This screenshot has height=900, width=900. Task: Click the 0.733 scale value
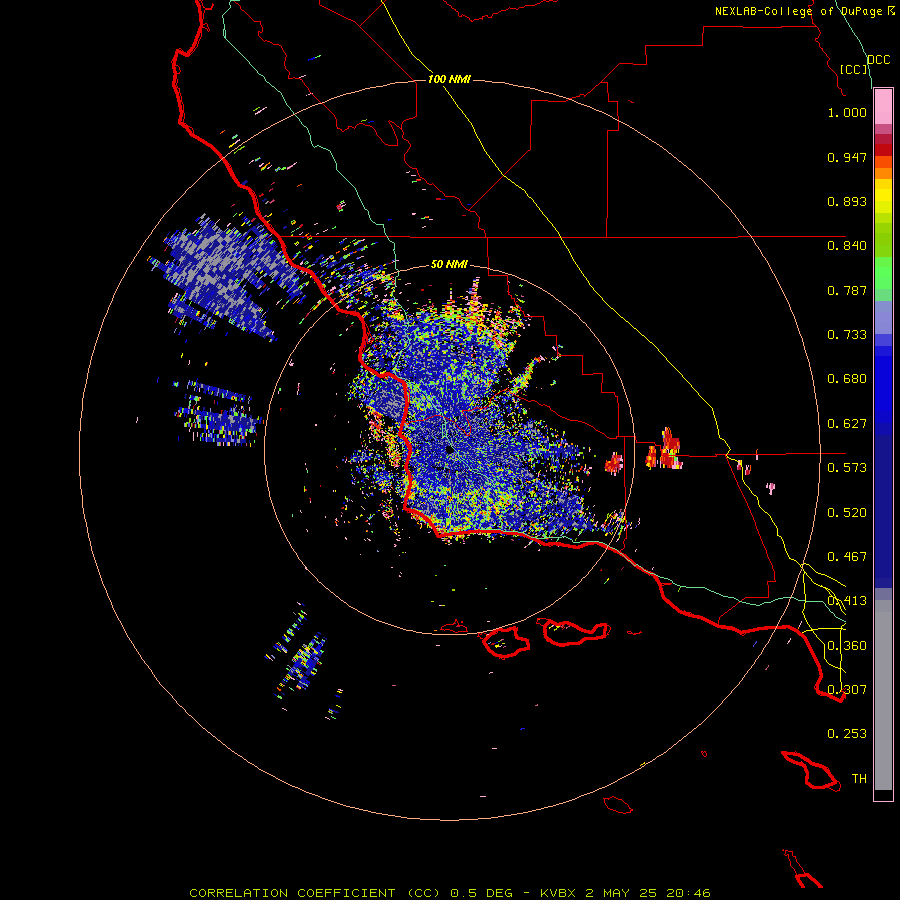point(847,335)
